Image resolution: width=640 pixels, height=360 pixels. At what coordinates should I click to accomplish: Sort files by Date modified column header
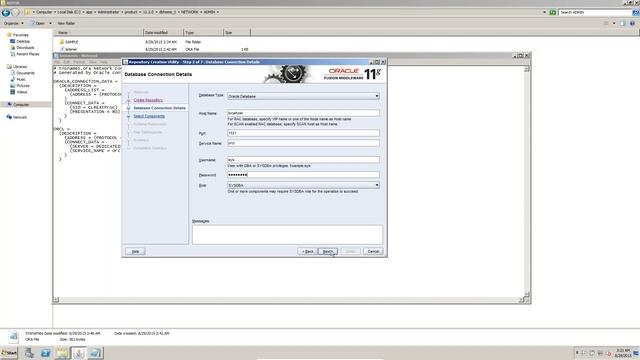point(163,32)
